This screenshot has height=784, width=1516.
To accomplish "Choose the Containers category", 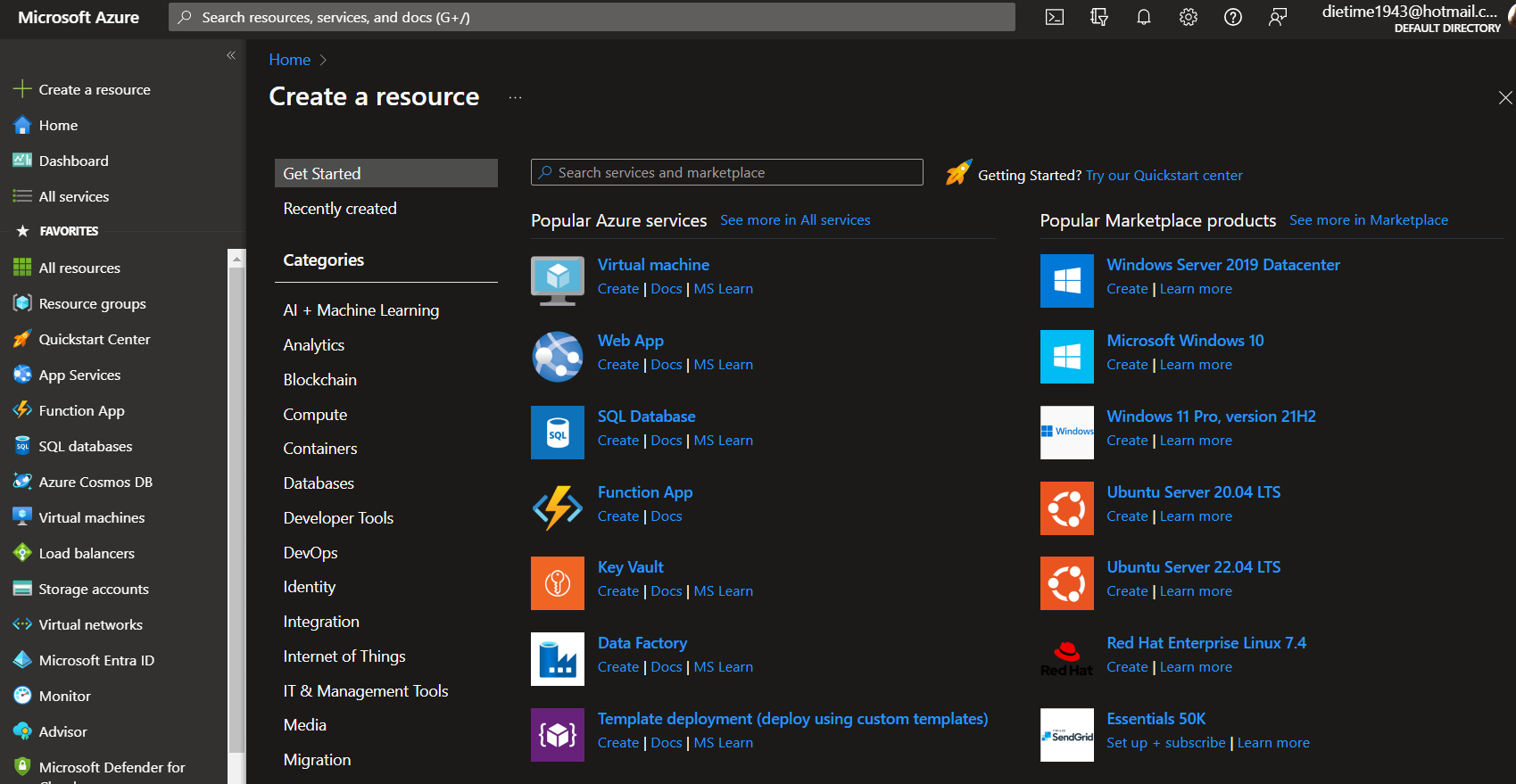I will (x=319, y=448).
